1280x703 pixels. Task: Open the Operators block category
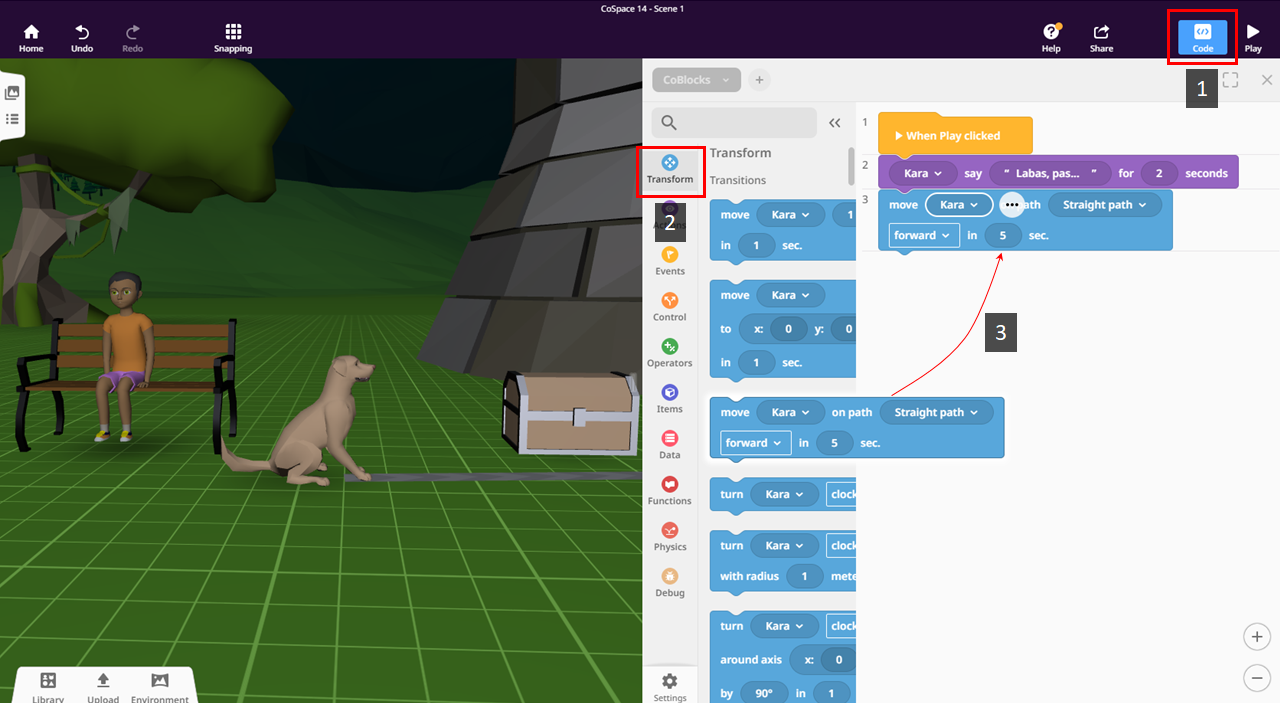click(670, 354)
